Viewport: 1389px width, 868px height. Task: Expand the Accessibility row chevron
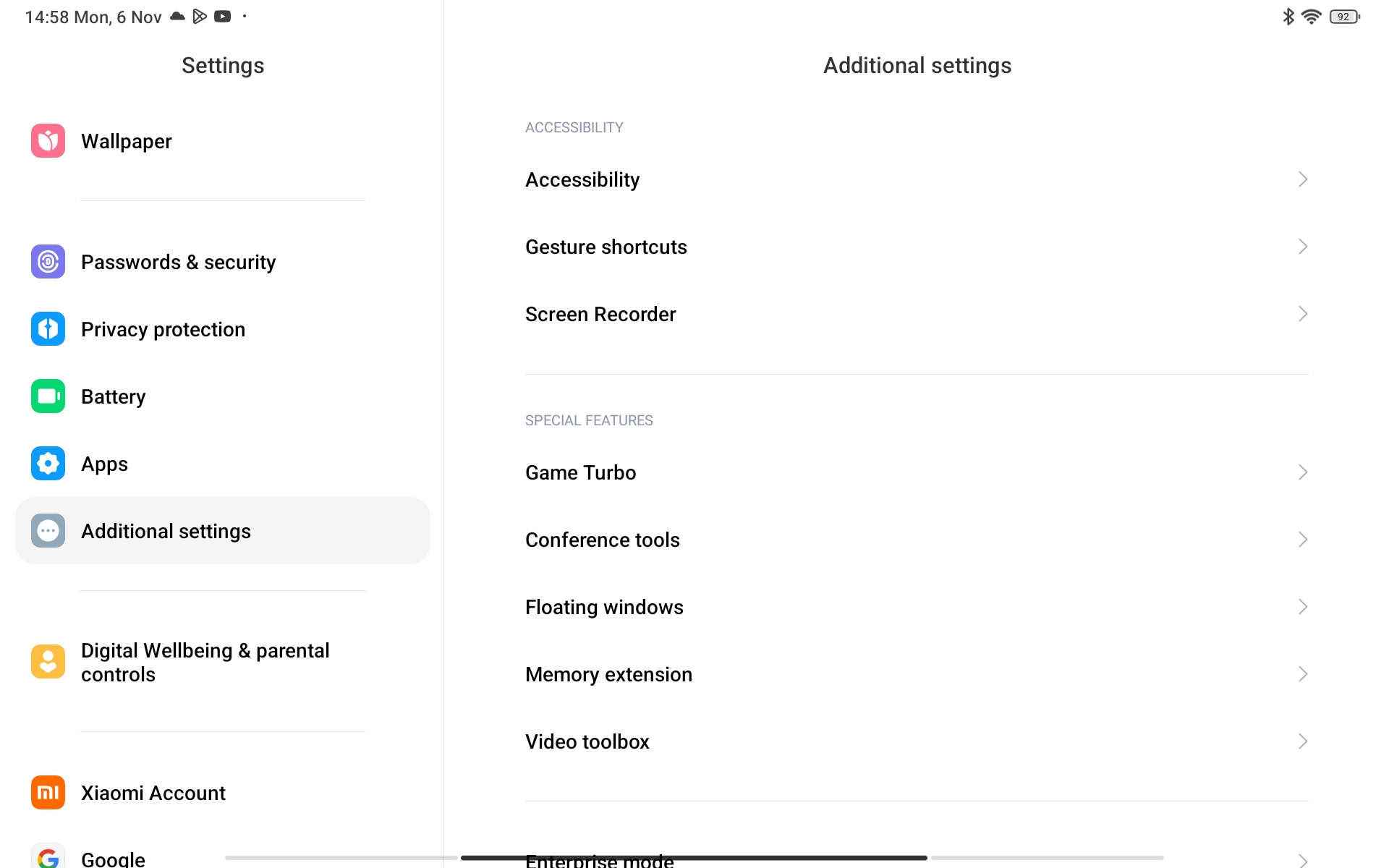1302,179
